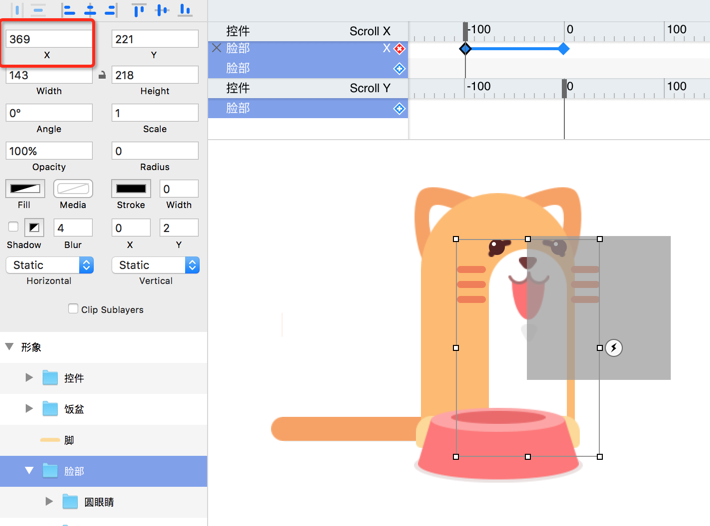
Task: Click the cat's orange tail on canvas
Action: coord(346,429)
